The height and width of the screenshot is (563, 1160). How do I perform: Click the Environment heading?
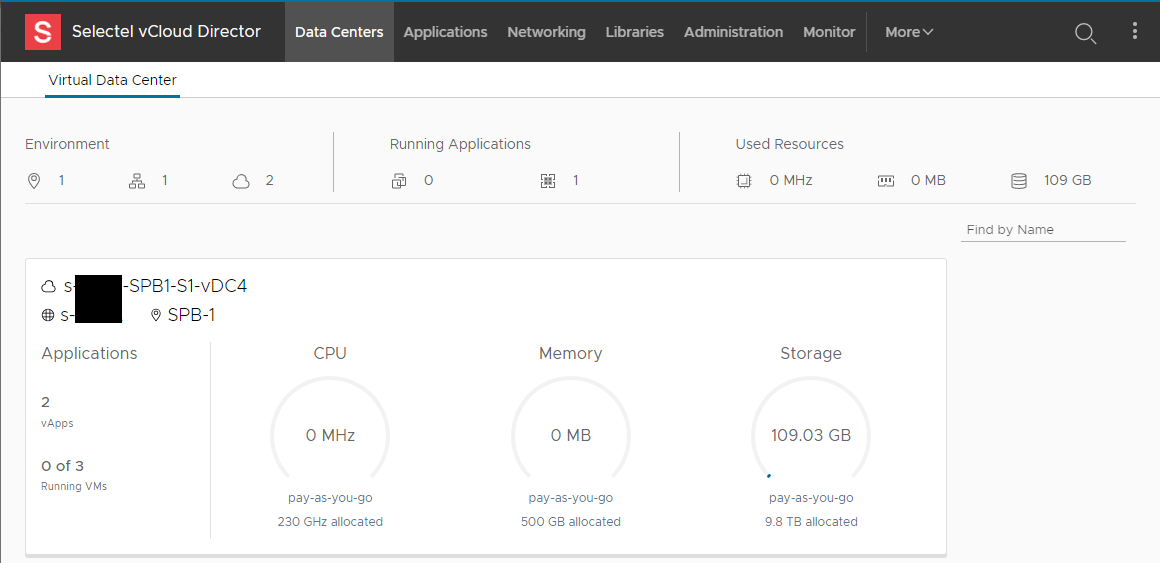click(x=67, y=144)
